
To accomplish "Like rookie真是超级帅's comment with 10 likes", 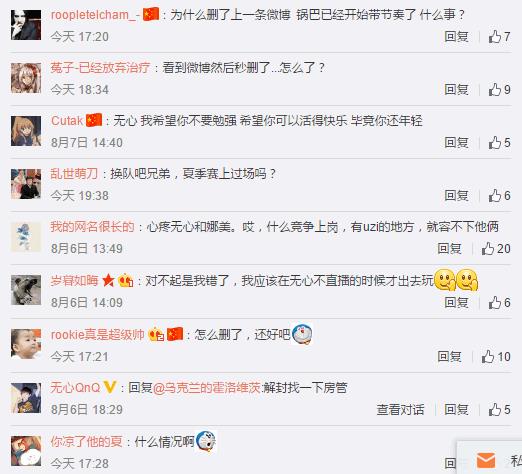I will click(496, 356).
